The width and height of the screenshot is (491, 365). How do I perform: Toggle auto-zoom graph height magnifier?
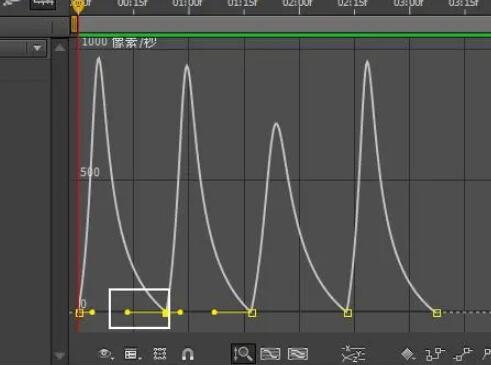(x=243, y=354)
